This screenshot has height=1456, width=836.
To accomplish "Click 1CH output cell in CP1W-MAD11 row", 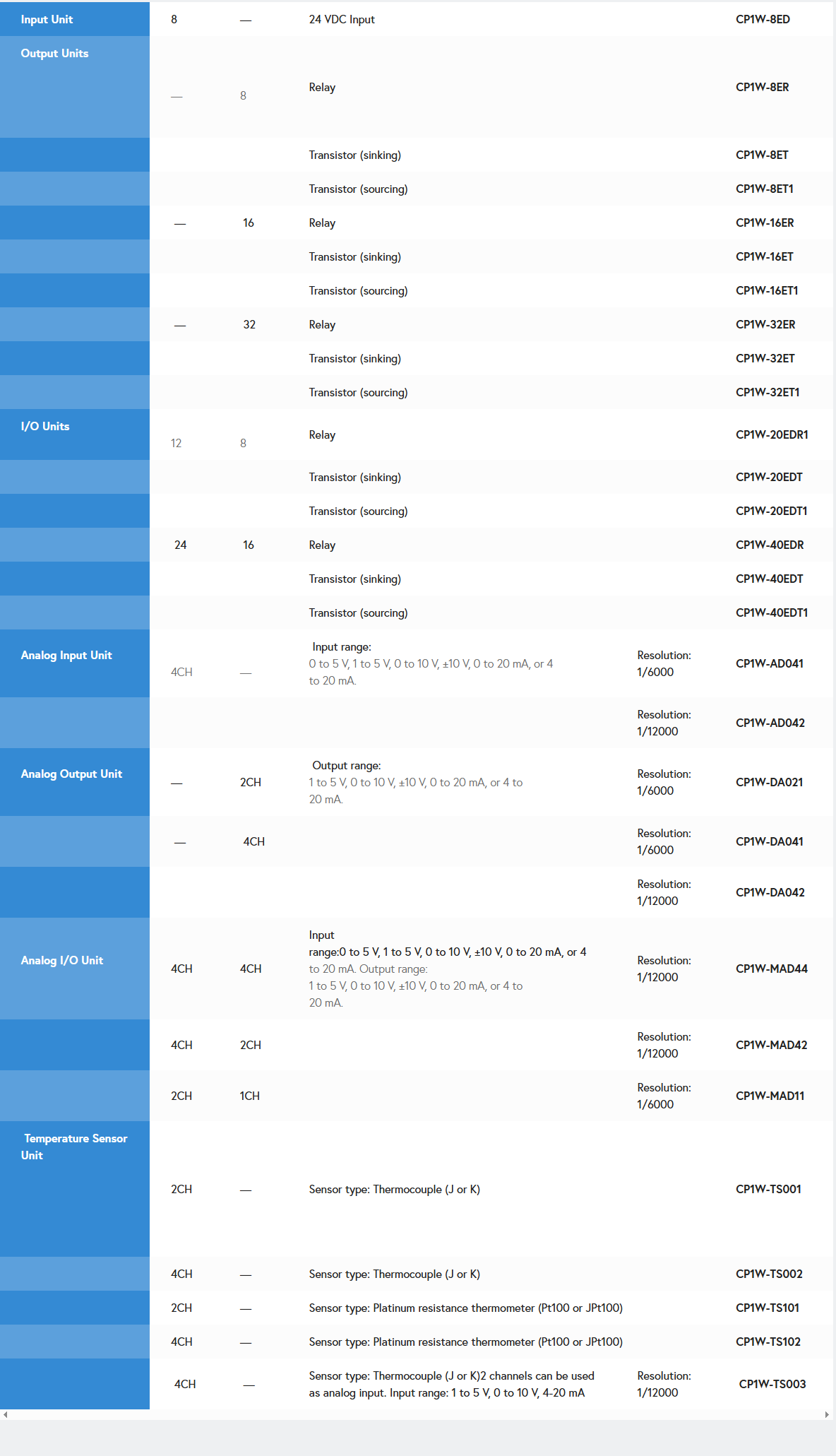I will (250, 1096).
